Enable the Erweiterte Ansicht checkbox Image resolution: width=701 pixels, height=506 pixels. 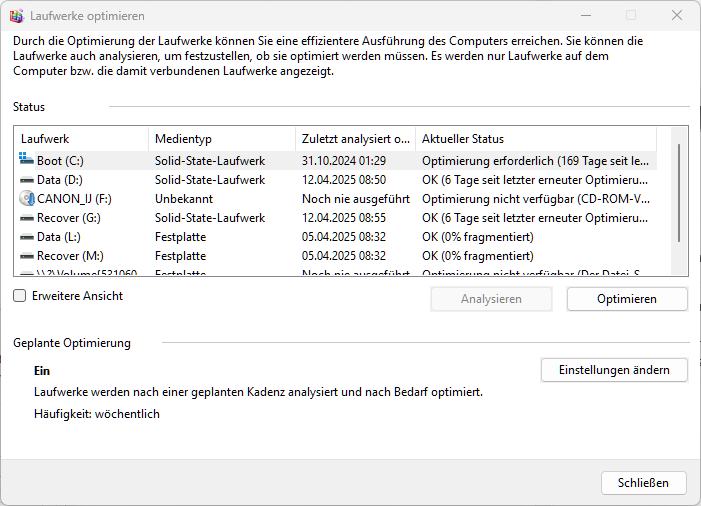[x=20, y=296]
